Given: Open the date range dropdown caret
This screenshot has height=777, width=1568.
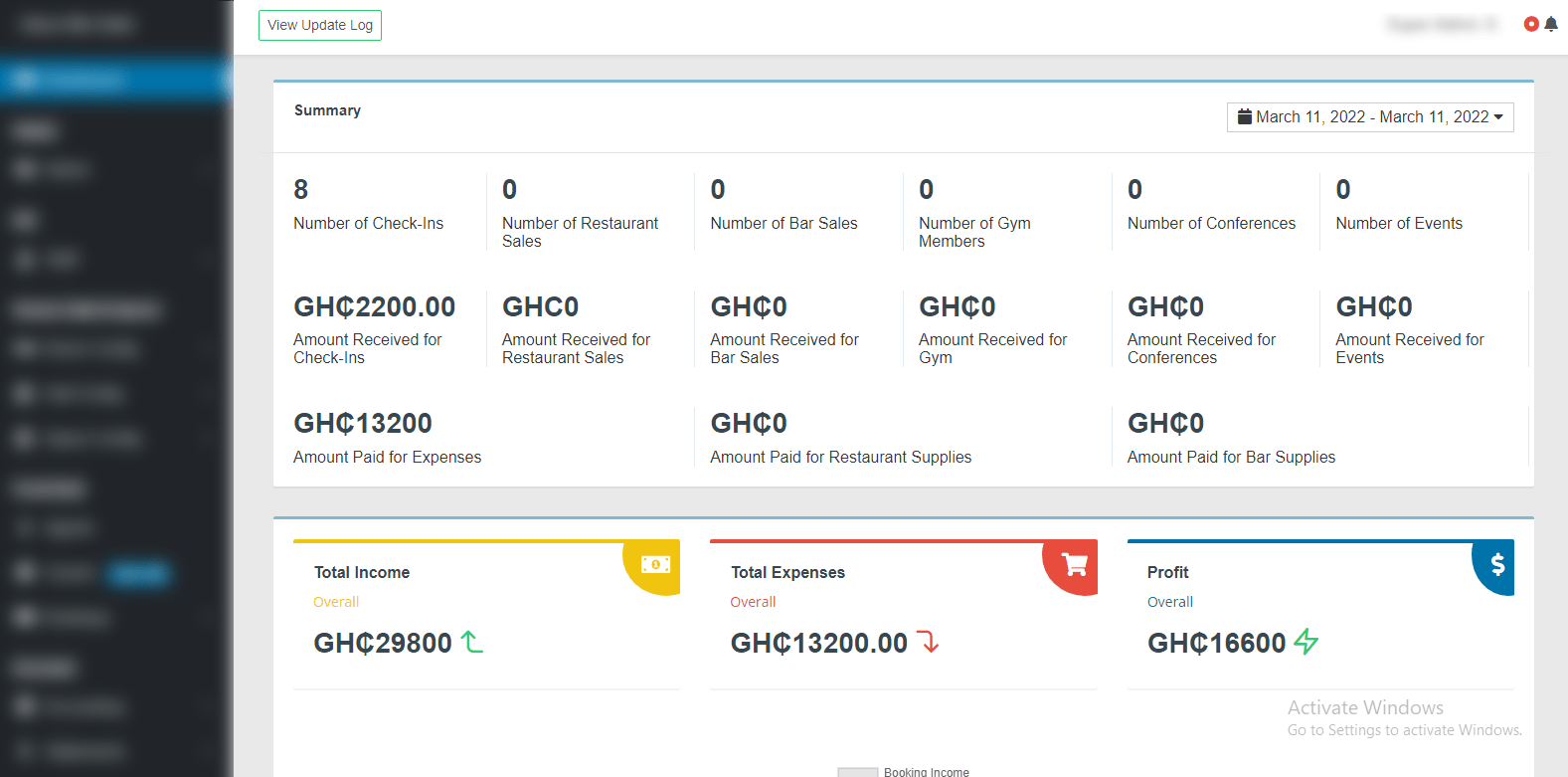Looking at the screenshot, I should tap(1498, 117).
